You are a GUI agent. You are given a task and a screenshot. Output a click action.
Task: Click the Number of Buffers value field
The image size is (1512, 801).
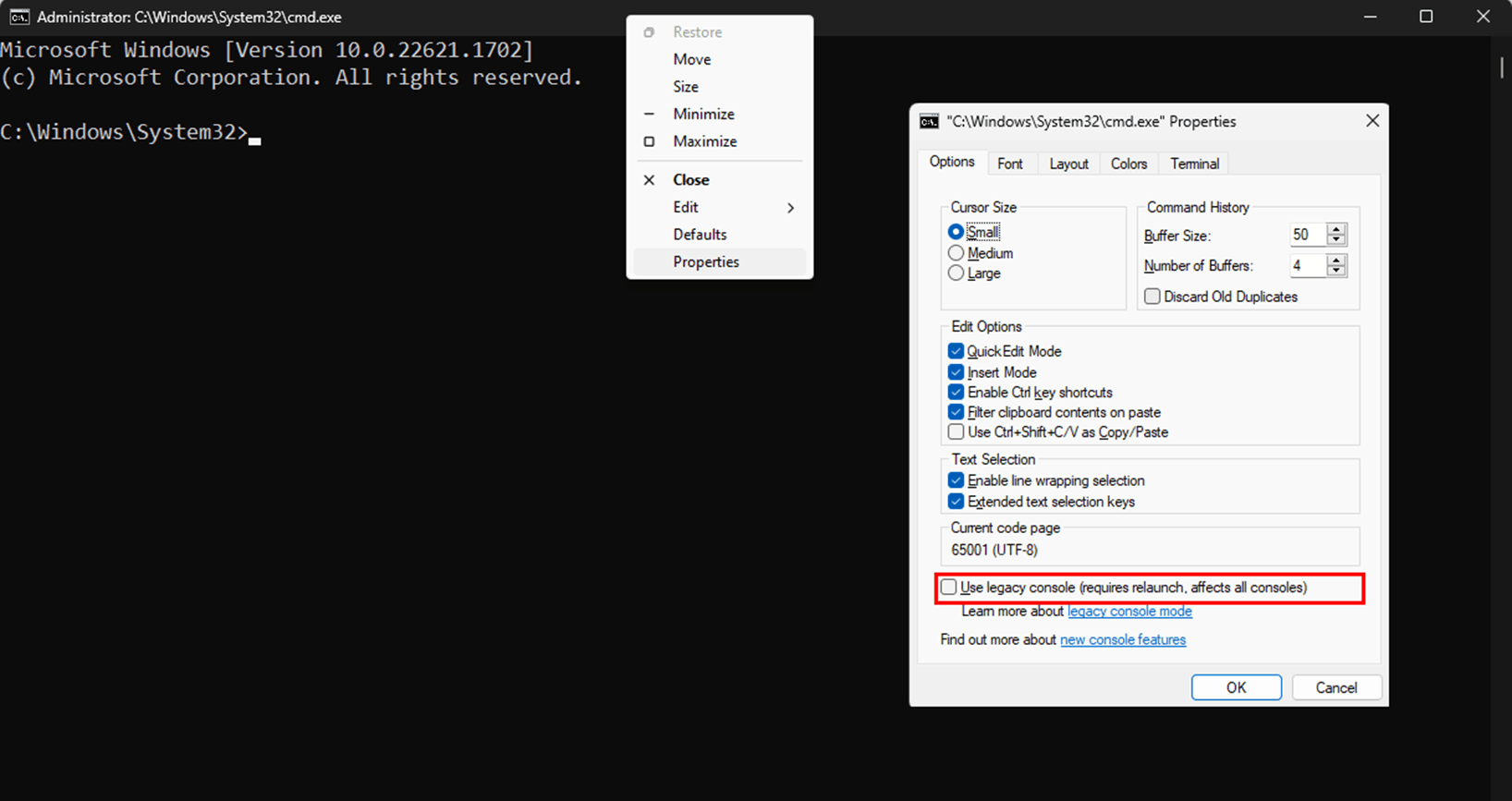[1308, 265]
